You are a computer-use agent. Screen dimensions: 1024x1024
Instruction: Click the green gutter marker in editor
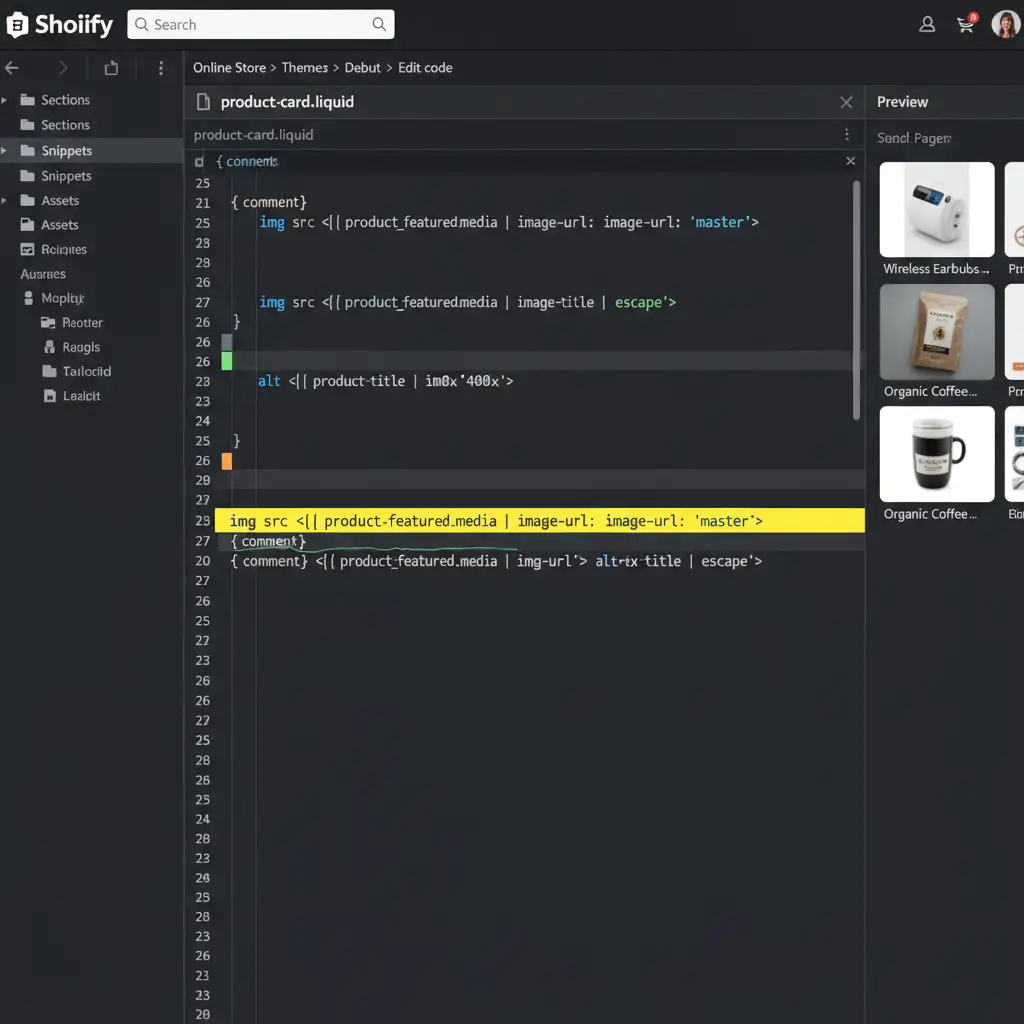[227, 361]
